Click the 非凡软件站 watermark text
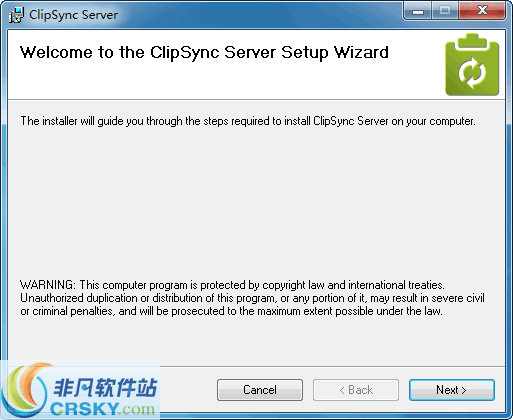513x420 pixels. click(105, 387)
